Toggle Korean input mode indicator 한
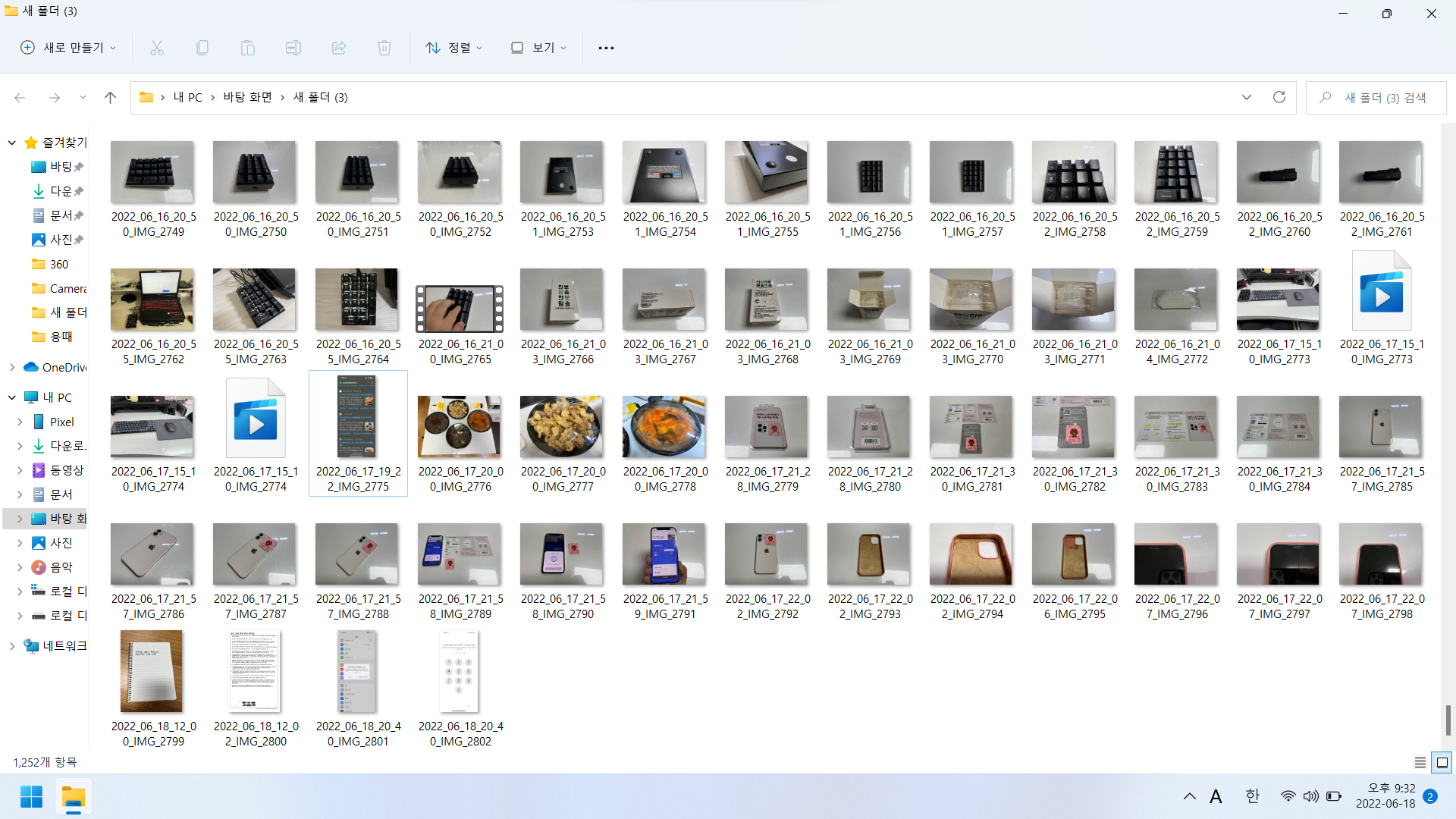 [1252, 796]
